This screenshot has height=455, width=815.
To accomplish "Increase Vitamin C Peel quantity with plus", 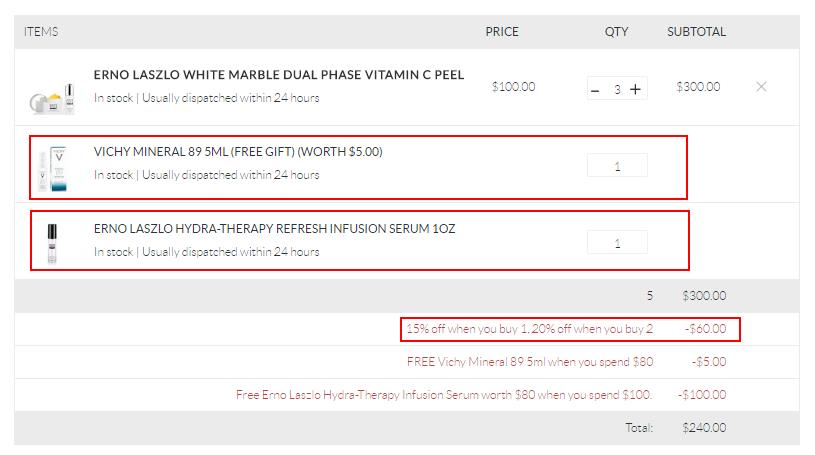I will pos(635,89).
